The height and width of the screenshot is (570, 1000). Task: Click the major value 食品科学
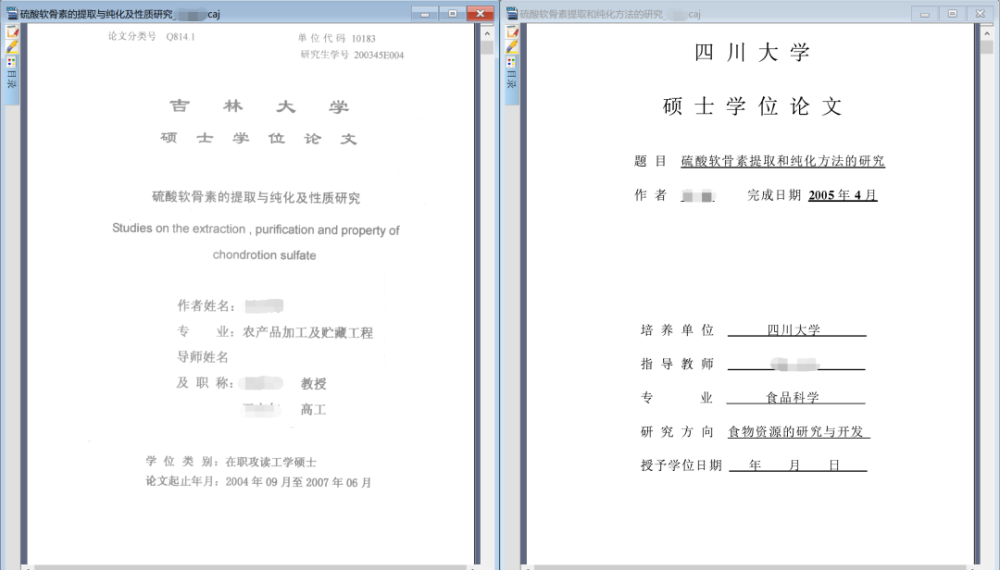coord(793,398)
